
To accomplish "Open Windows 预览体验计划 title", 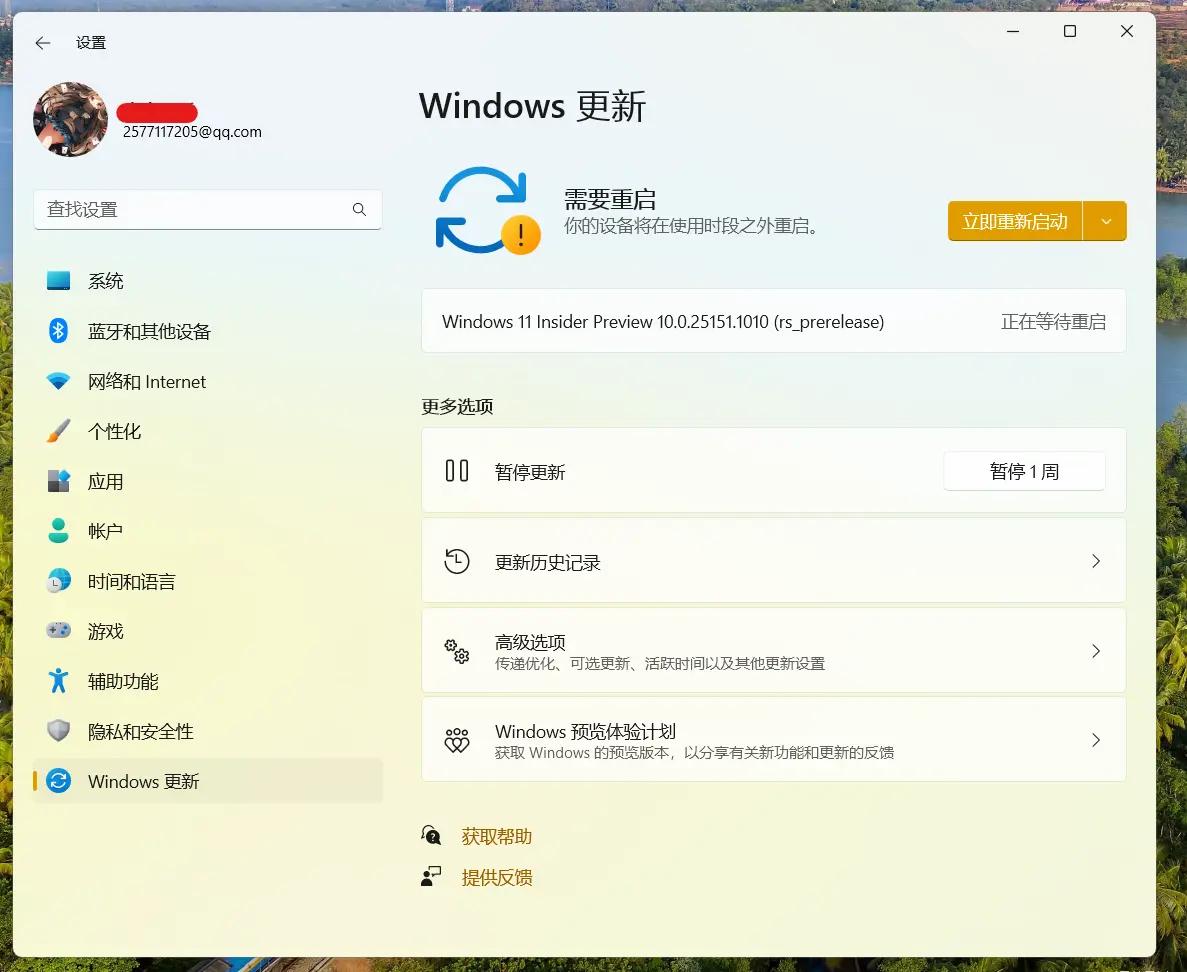I will (x=585, y=731).
